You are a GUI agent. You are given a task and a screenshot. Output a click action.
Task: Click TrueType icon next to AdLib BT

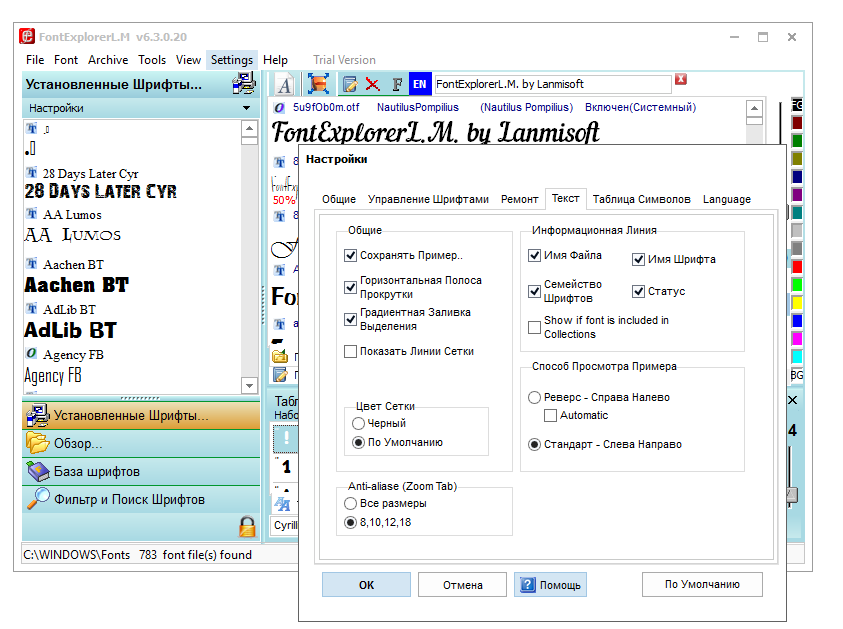coord(32,309)
